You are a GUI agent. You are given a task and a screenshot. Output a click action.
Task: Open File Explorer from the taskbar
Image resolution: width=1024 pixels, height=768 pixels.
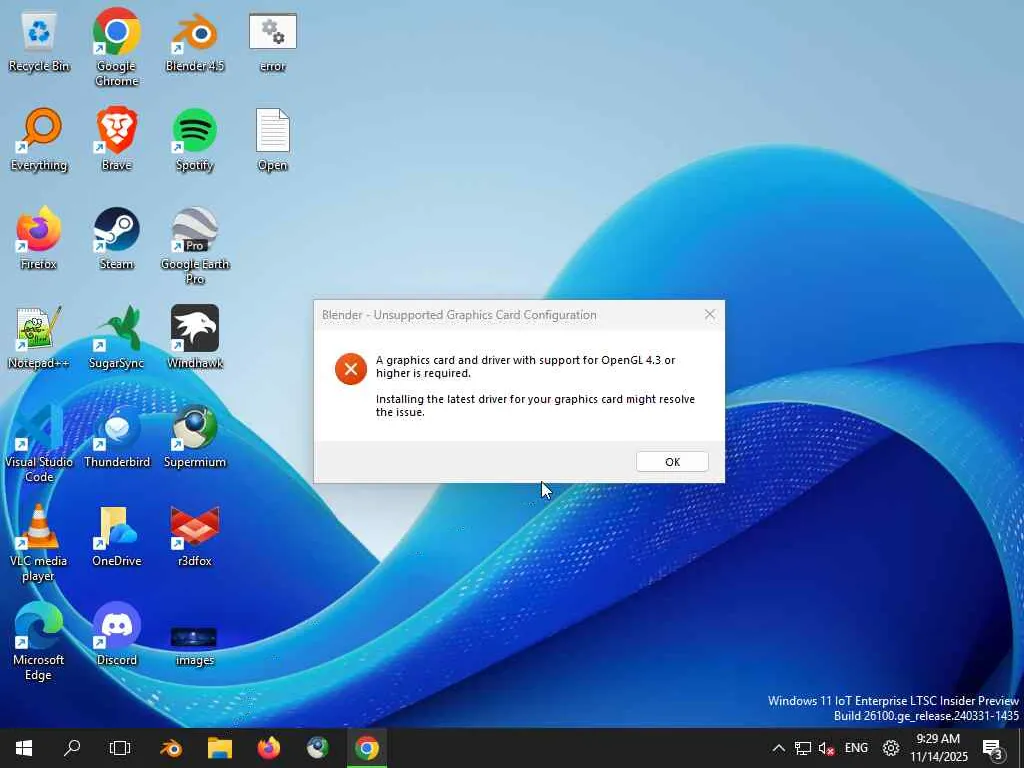(220, 748)
